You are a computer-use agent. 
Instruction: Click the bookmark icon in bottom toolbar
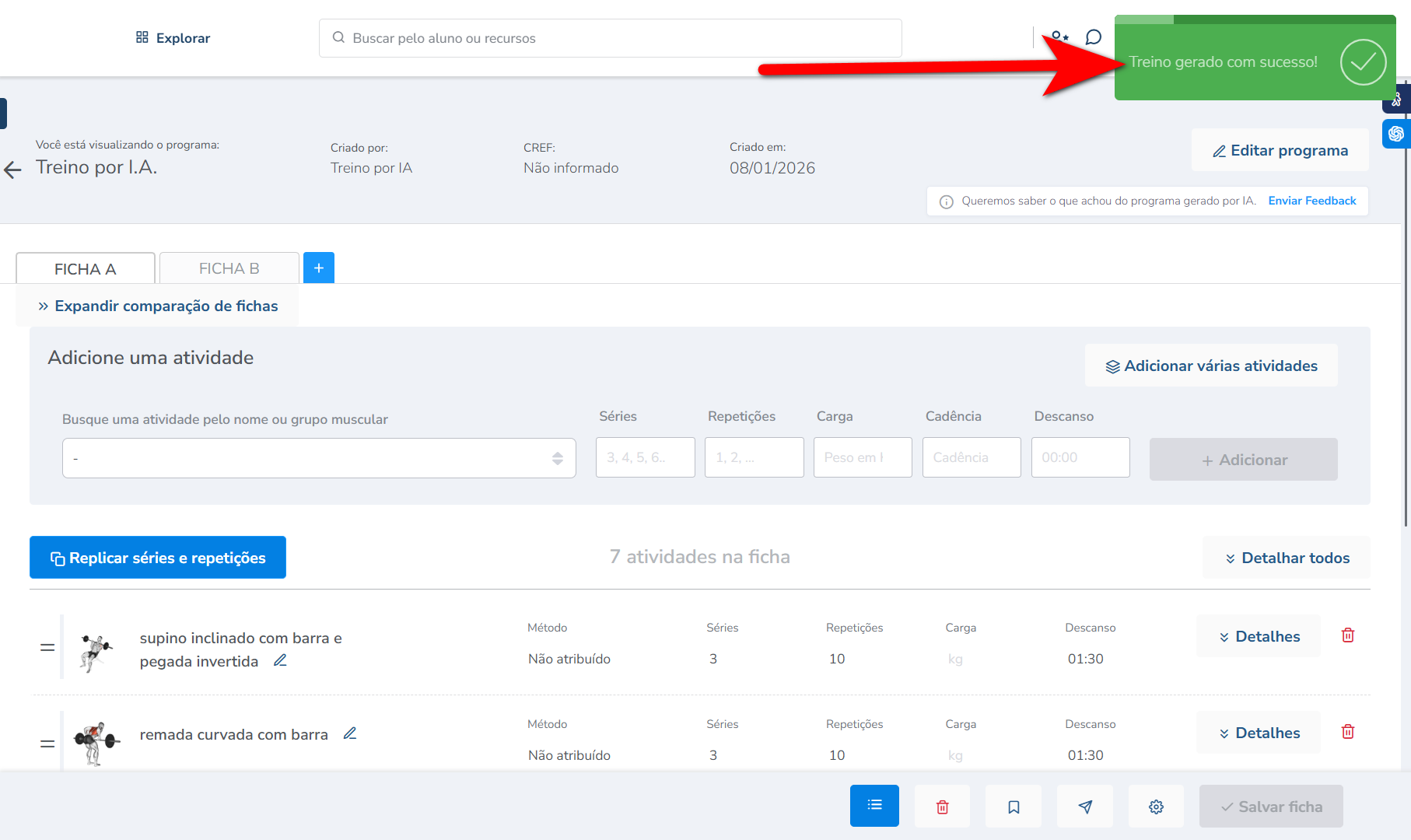pos(1013,807)
